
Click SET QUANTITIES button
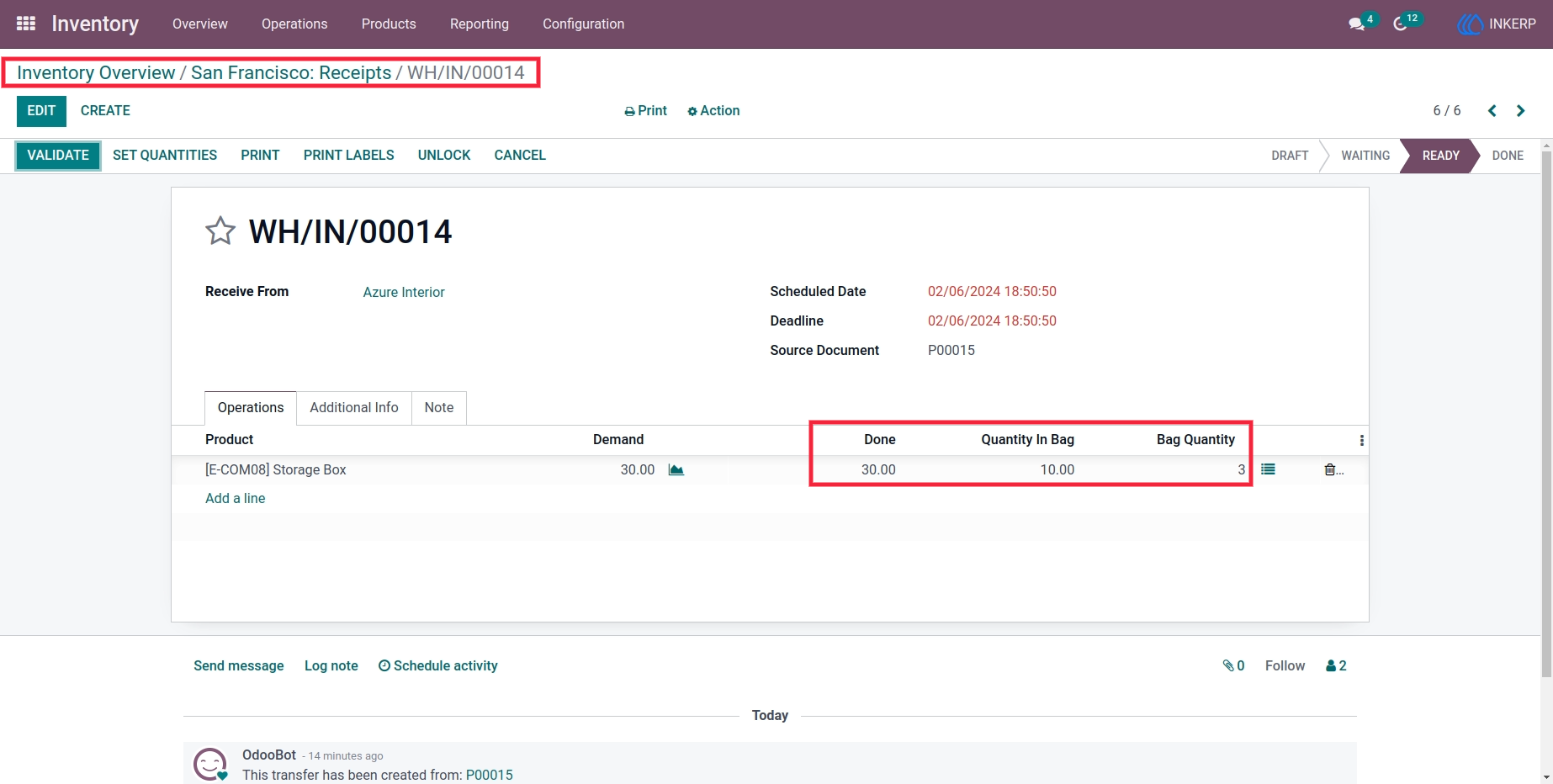pos(165,156)
